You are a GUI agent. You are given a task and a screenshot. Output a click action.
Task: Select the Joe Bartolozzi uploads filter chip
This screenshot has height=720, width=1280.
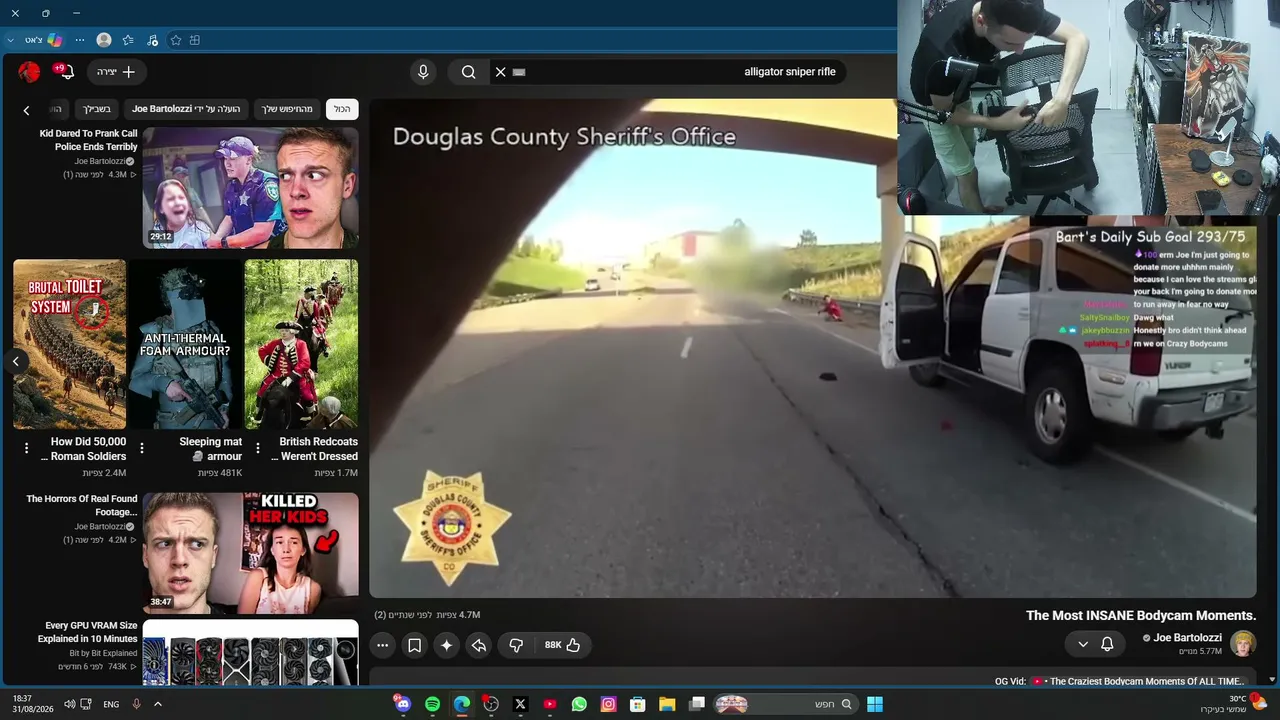point(186,109)
